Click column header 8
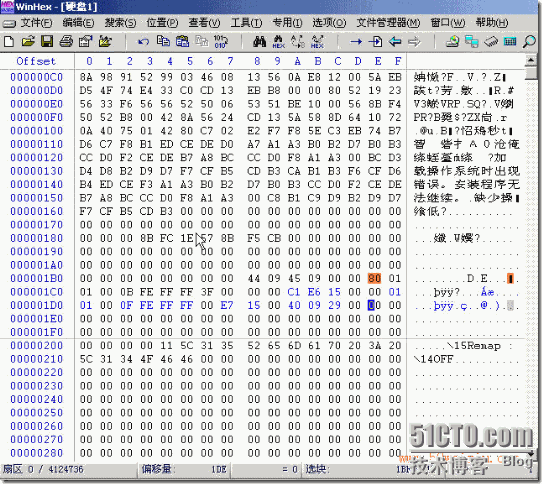The image size is (542, 484). click(257, 61)
